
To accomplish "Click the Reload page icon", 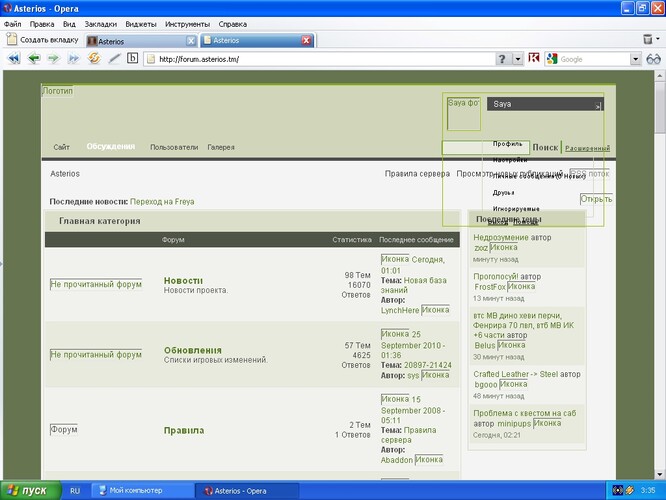I will pyautogui.click(x=93, y=59).
